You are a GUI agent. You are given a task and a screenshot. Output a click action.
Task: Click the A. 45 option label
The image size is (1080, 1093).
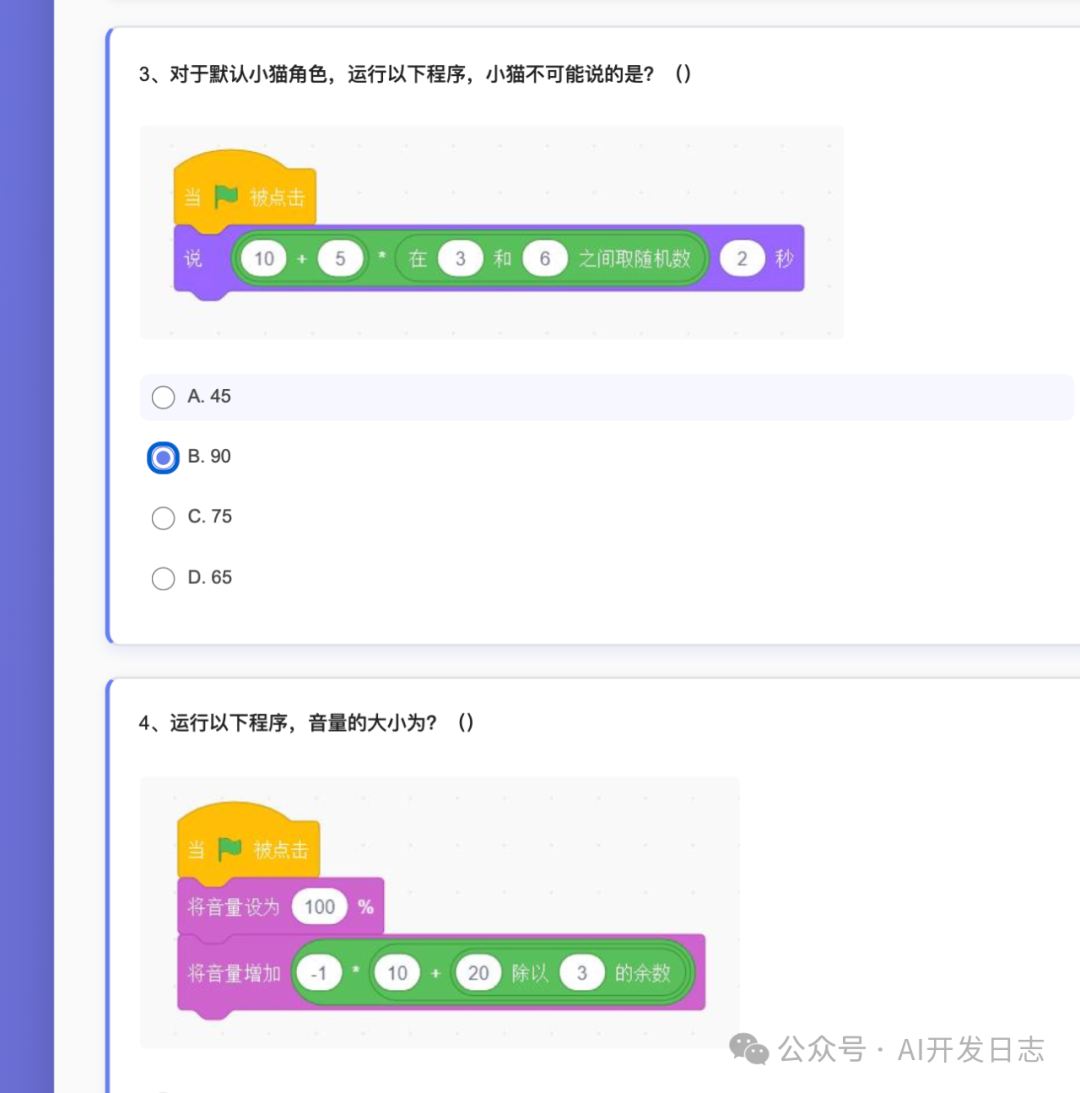pyautogui.click(x=209, y=397)
